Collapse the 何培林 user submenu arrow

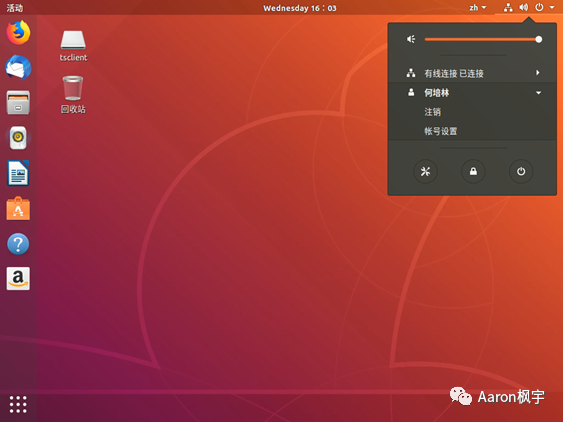(x=538, y=93)
